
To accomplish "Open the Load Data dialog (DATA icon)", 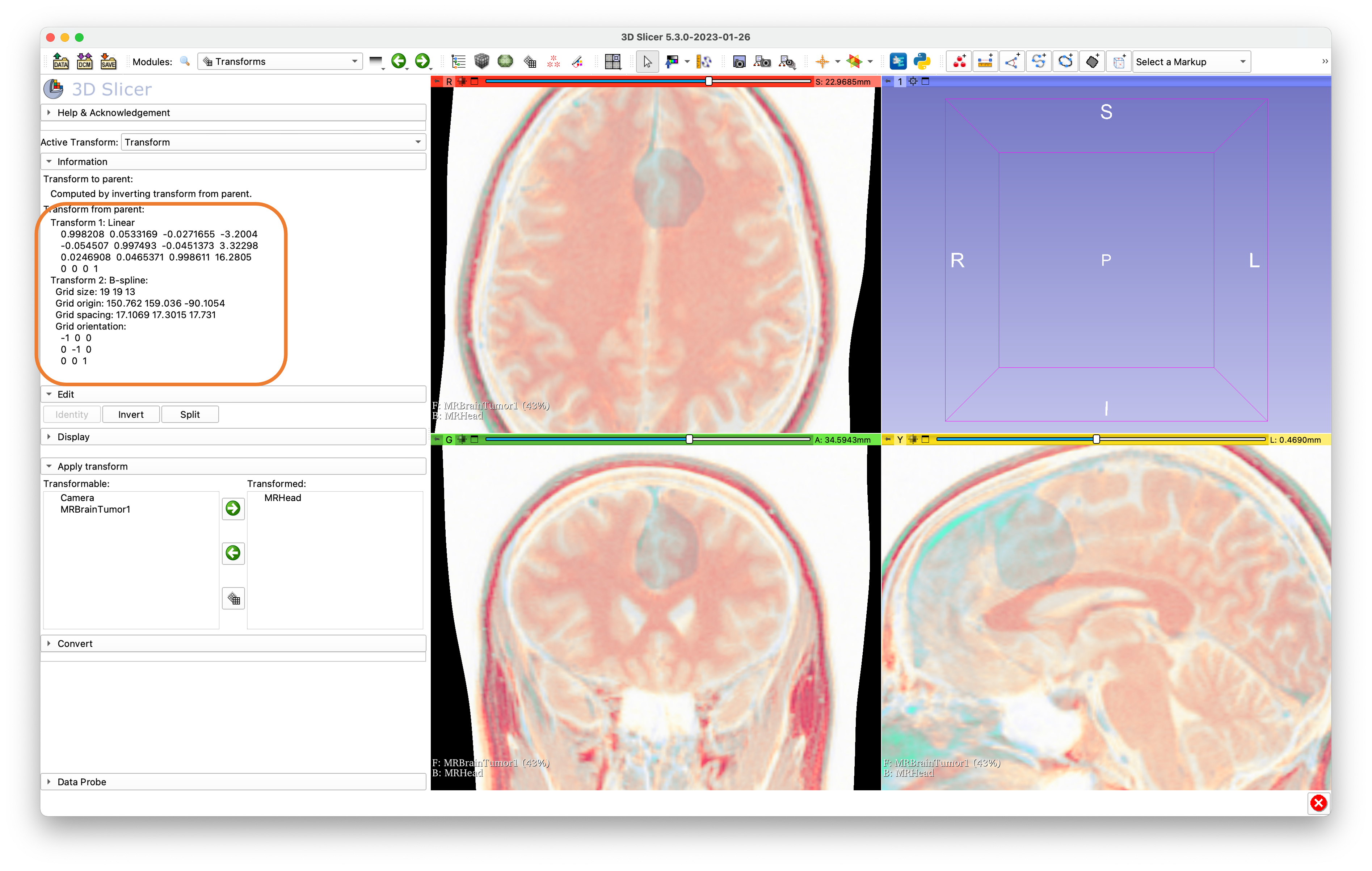I will [x=60, y=62].
